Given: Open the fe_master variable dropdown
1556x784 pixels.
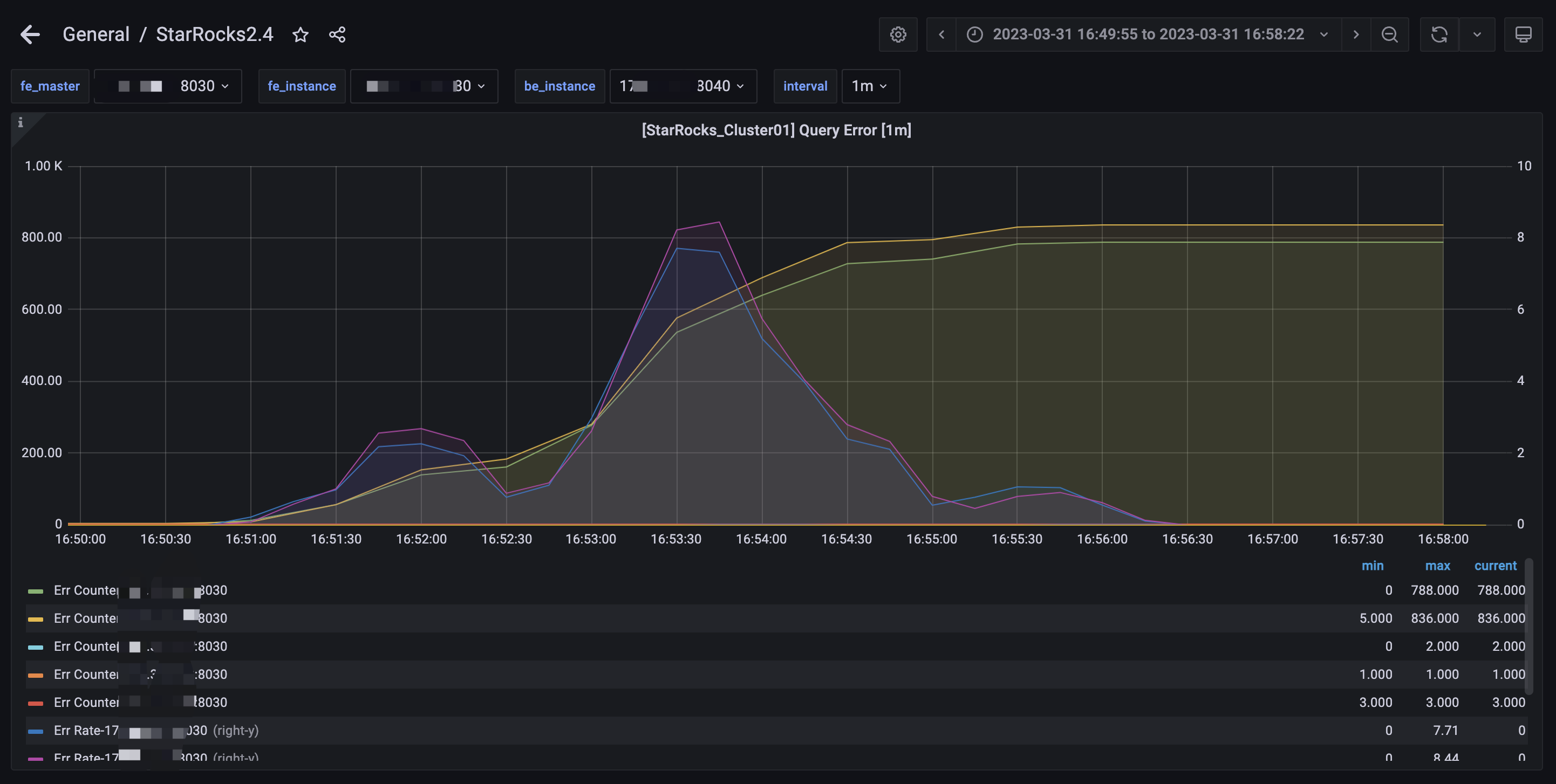Looking at the screenshot, I should click(168, 86).
